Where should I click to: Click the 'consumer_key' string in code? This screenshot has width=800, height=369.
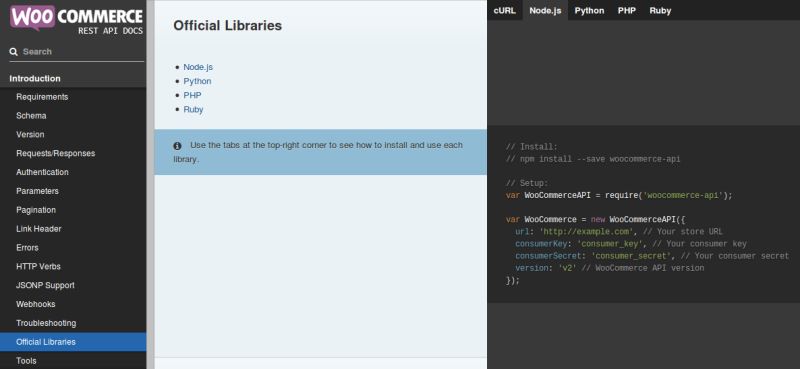point(610,244)
